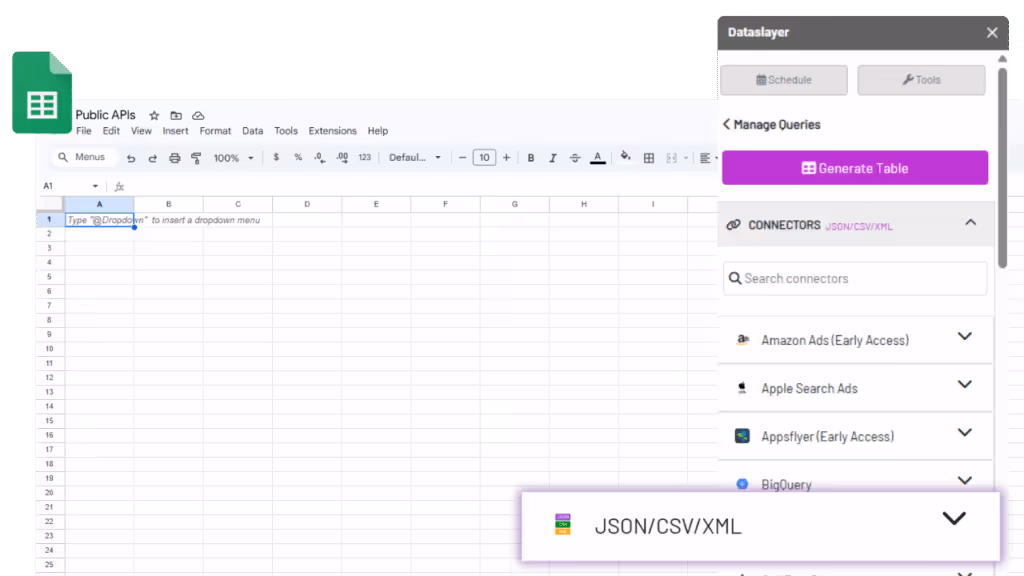Toggle bold formatting
The height and width of the screenshot is (576, 1024).
coord(530,157)
